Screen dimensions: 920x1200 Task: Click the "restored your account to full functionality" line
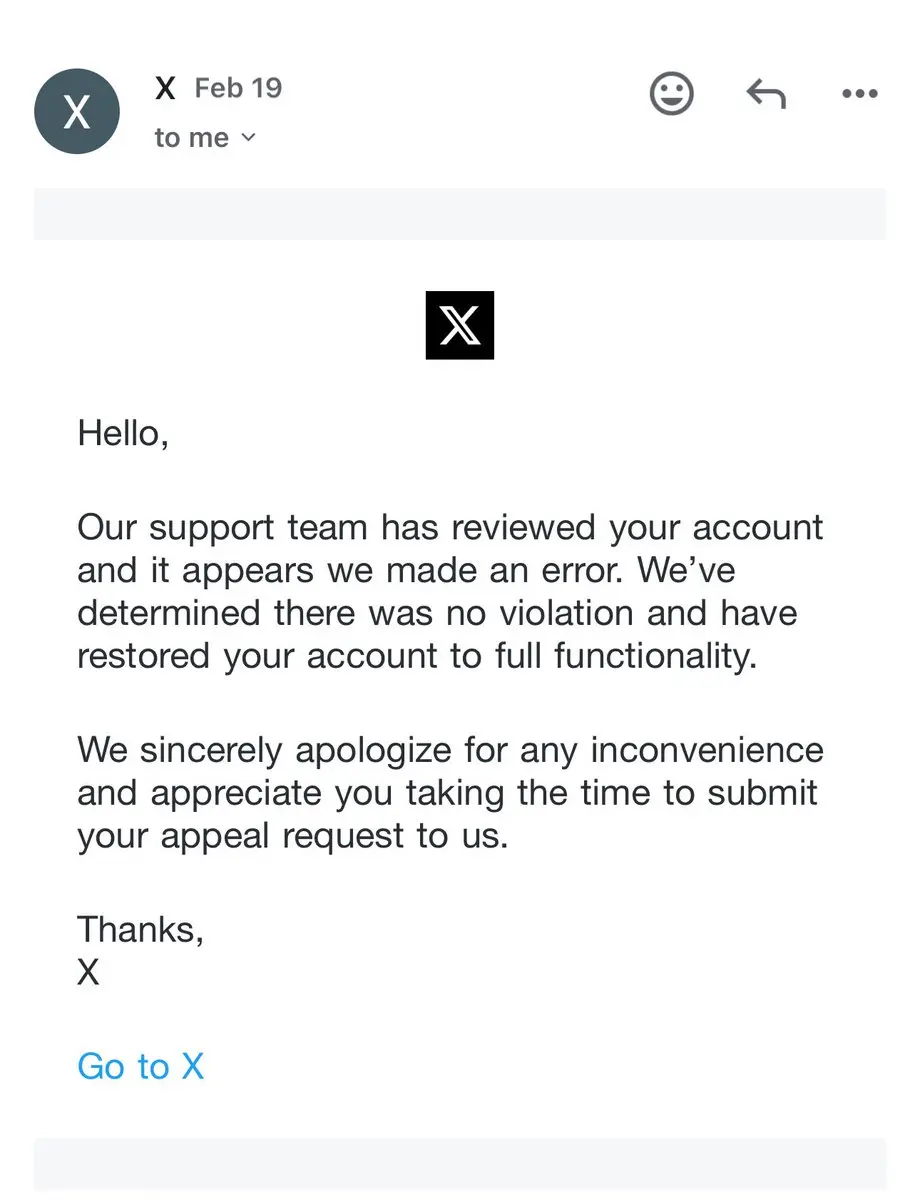tap(414, 656)
